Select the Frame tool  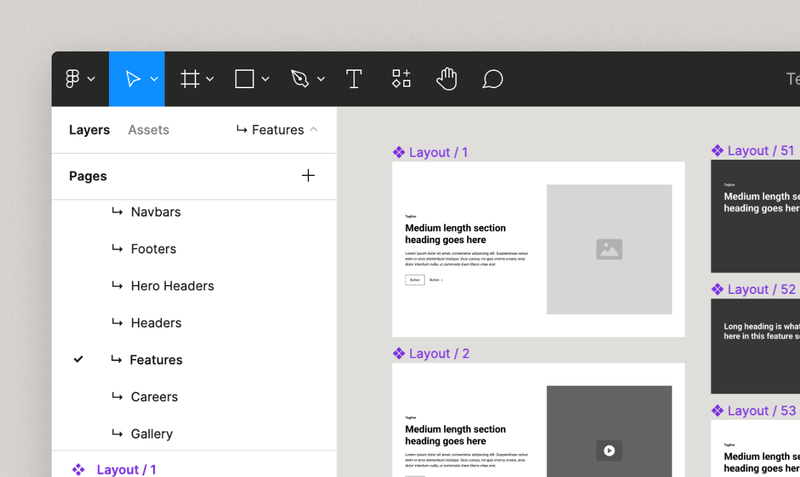pyautogui.click(x=190, y=79)
